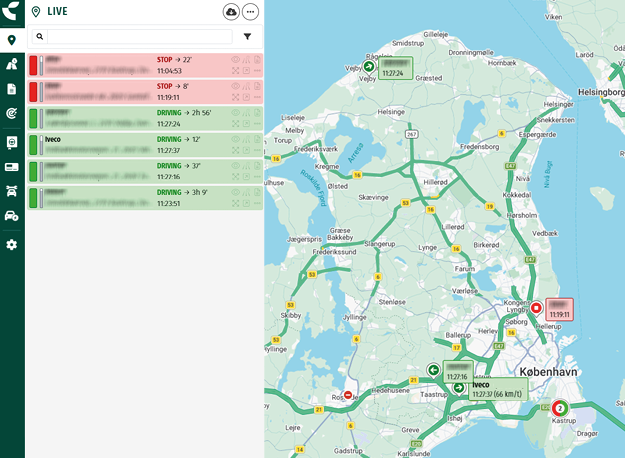Click the red status bar of 11:04:53 row

[x=33, y=65]
